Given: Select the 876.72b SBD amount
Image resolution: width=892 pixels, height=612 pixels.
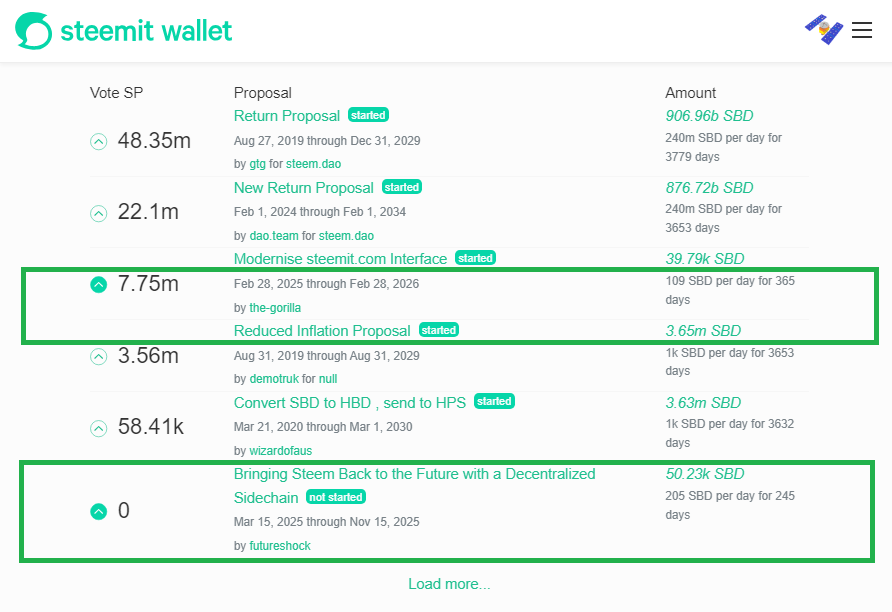Looking at the screenshot, I should tap(709, 188).
